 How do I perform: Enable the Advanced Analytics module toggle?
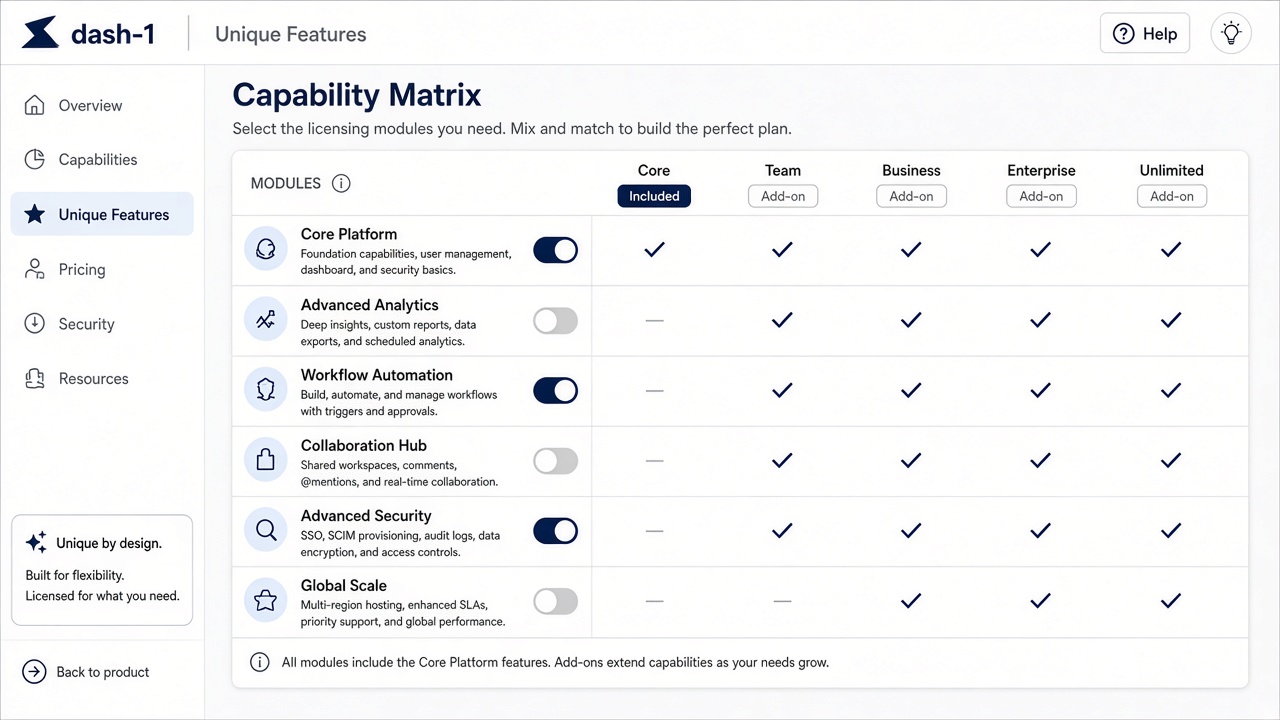[556, 320]
